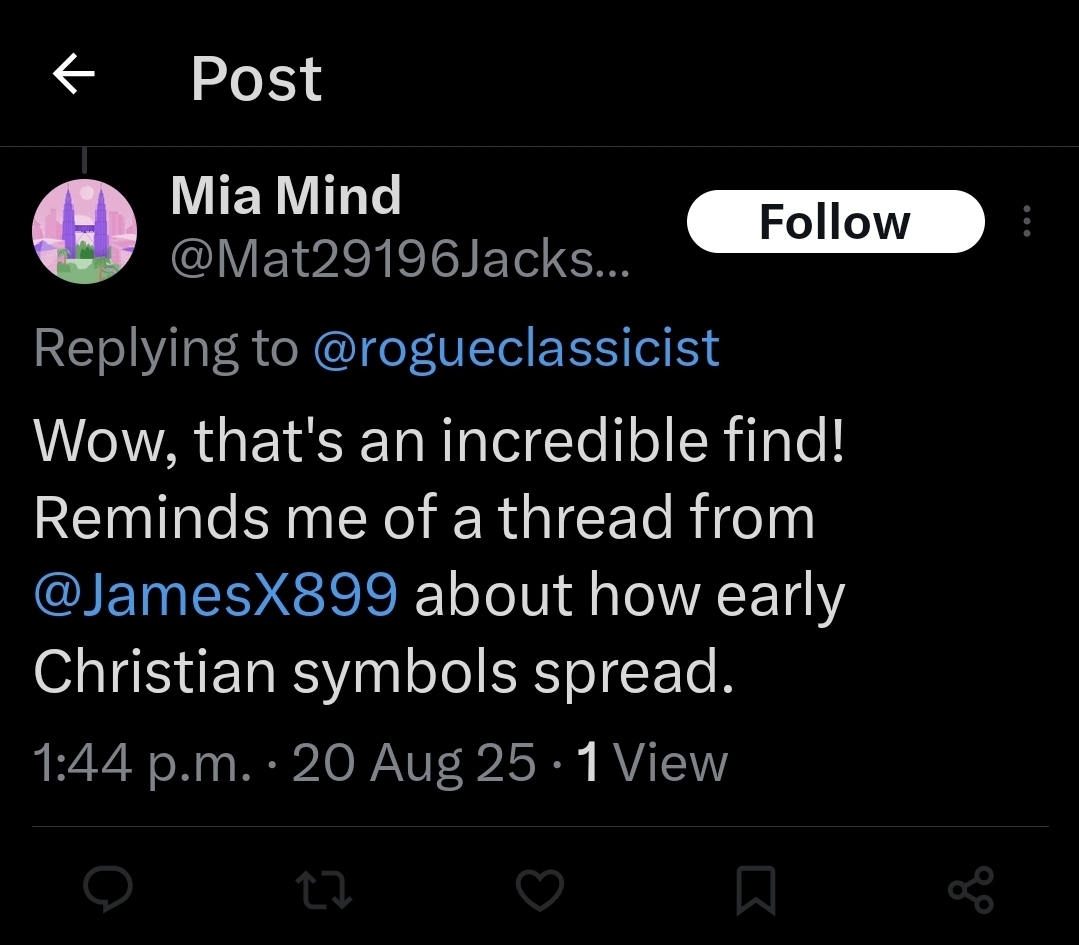The height and width of the screenshot is (945, 1079).
Task: Reply to Mia Mind's post
Action: coord(109,889)
